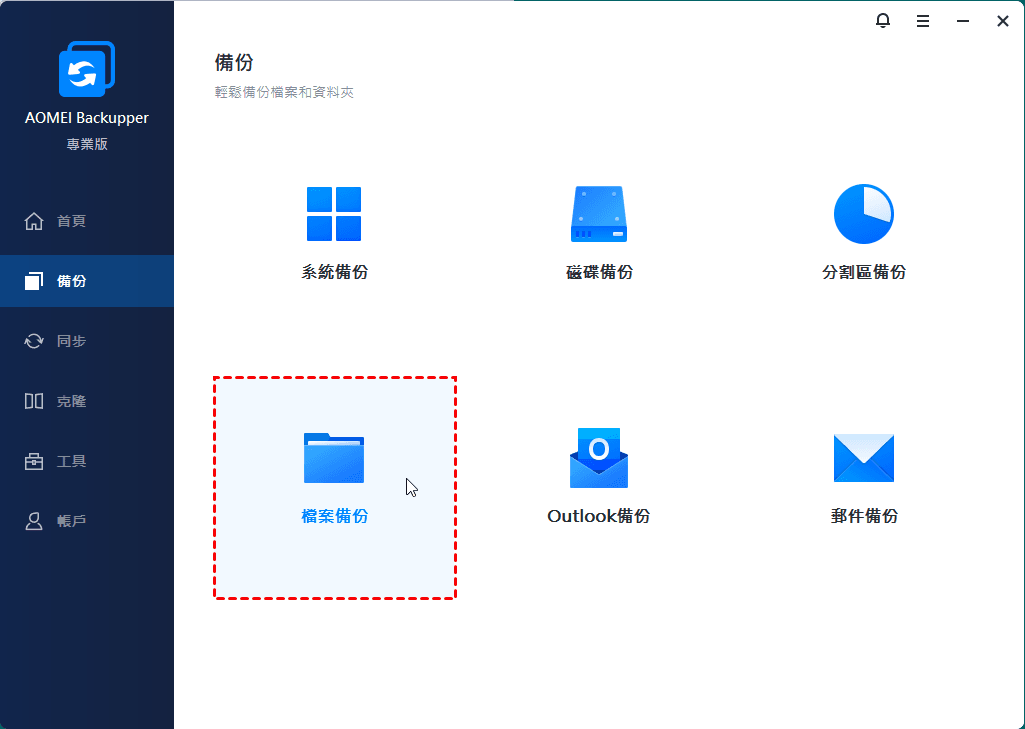Viewport: 1025px width, 729px height.
Task: Switch to 克隆 in the sidebar
Action: pyautogui.click(x=87, y=401)
